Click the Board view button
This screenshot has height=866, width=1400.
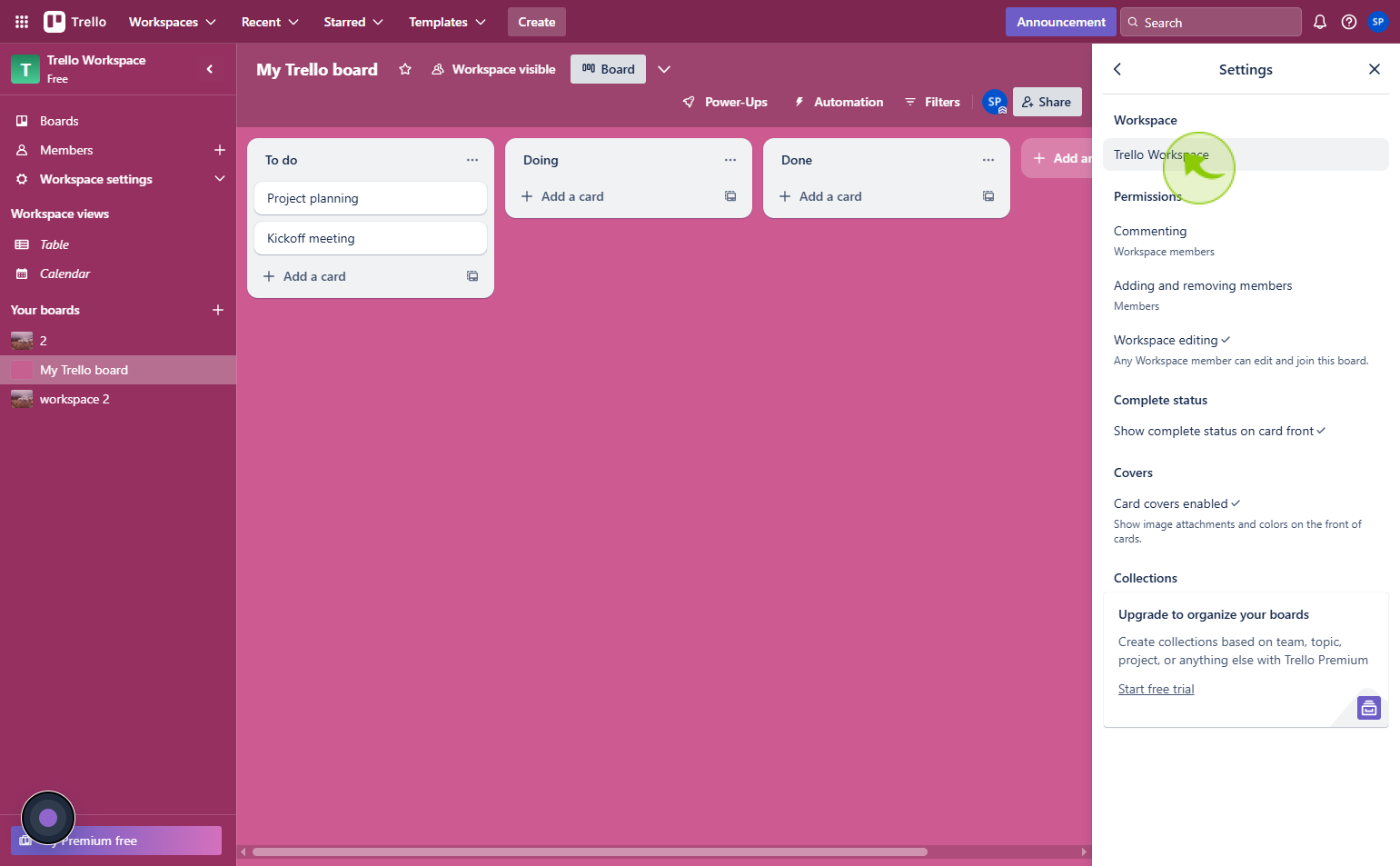609,69
